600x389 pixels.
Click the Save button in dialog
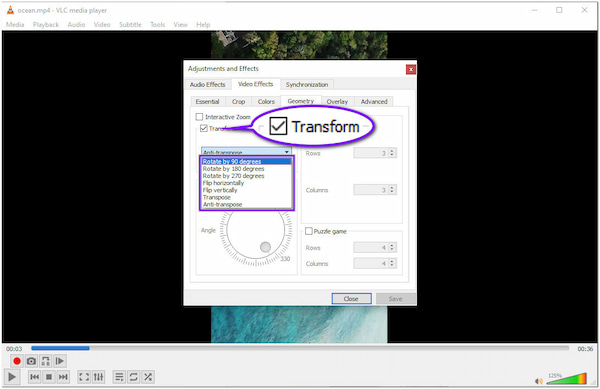pyautogui.click(x=395, y=299)
